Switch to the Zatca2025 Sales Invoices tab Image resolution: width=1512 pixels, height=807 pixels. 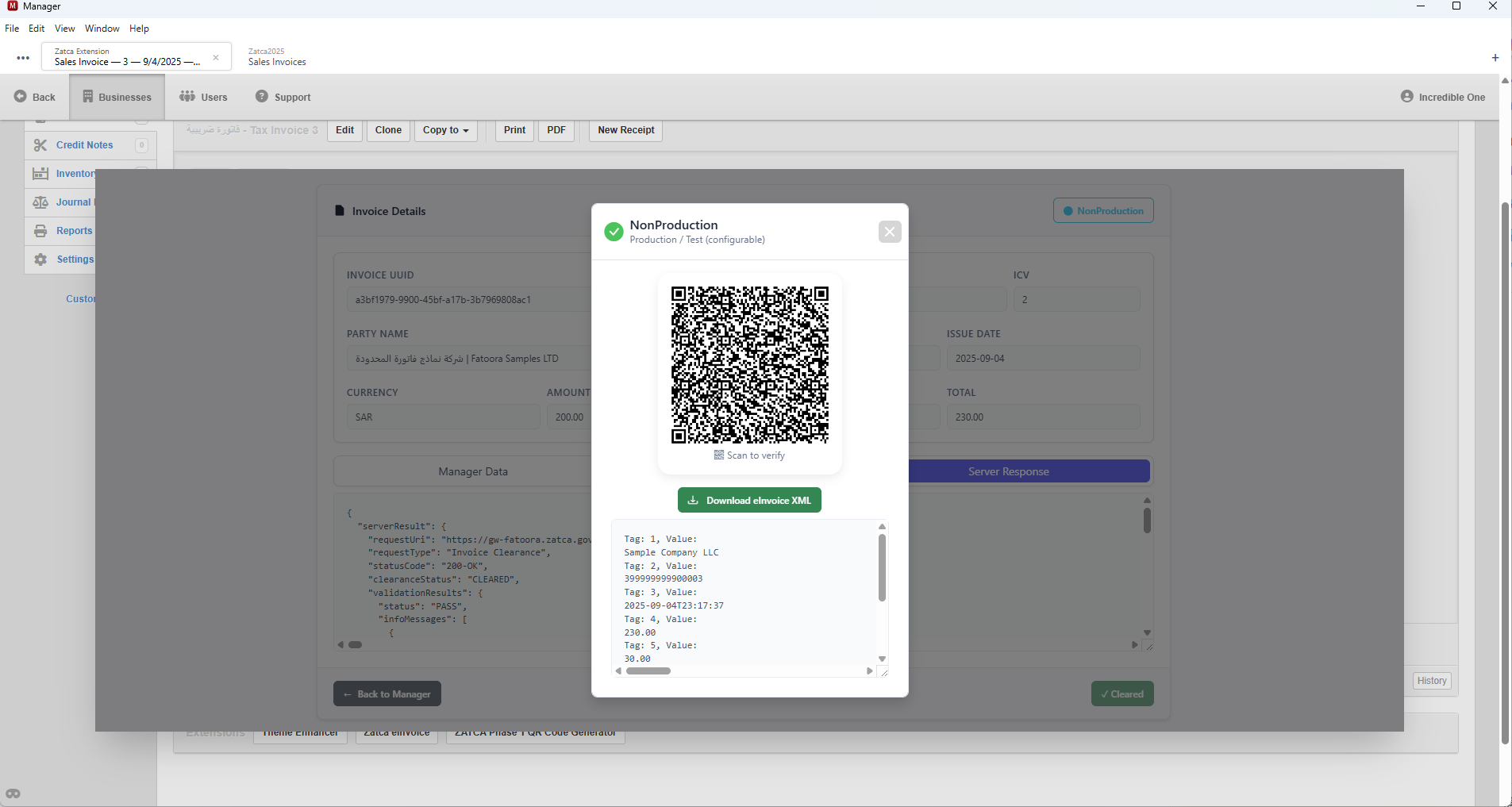[277, 57]
